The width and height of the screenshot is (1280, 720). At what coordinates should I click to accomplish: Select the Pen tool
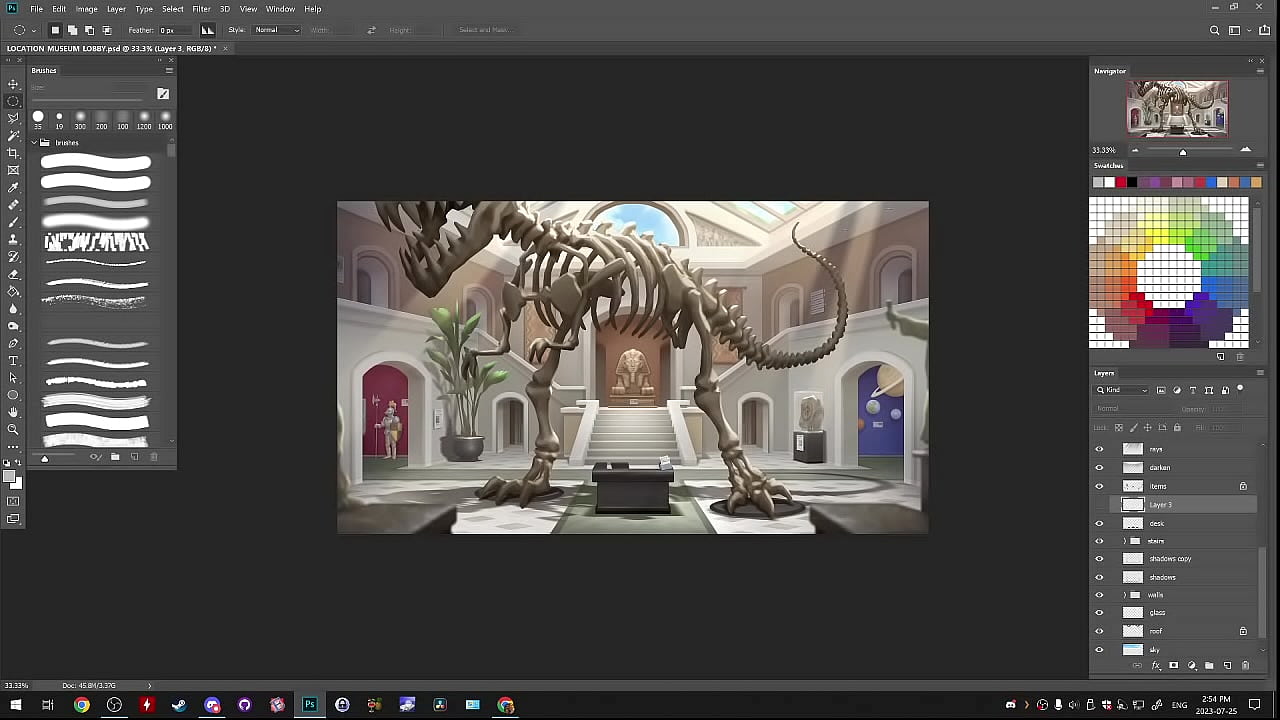click(13, 343)
